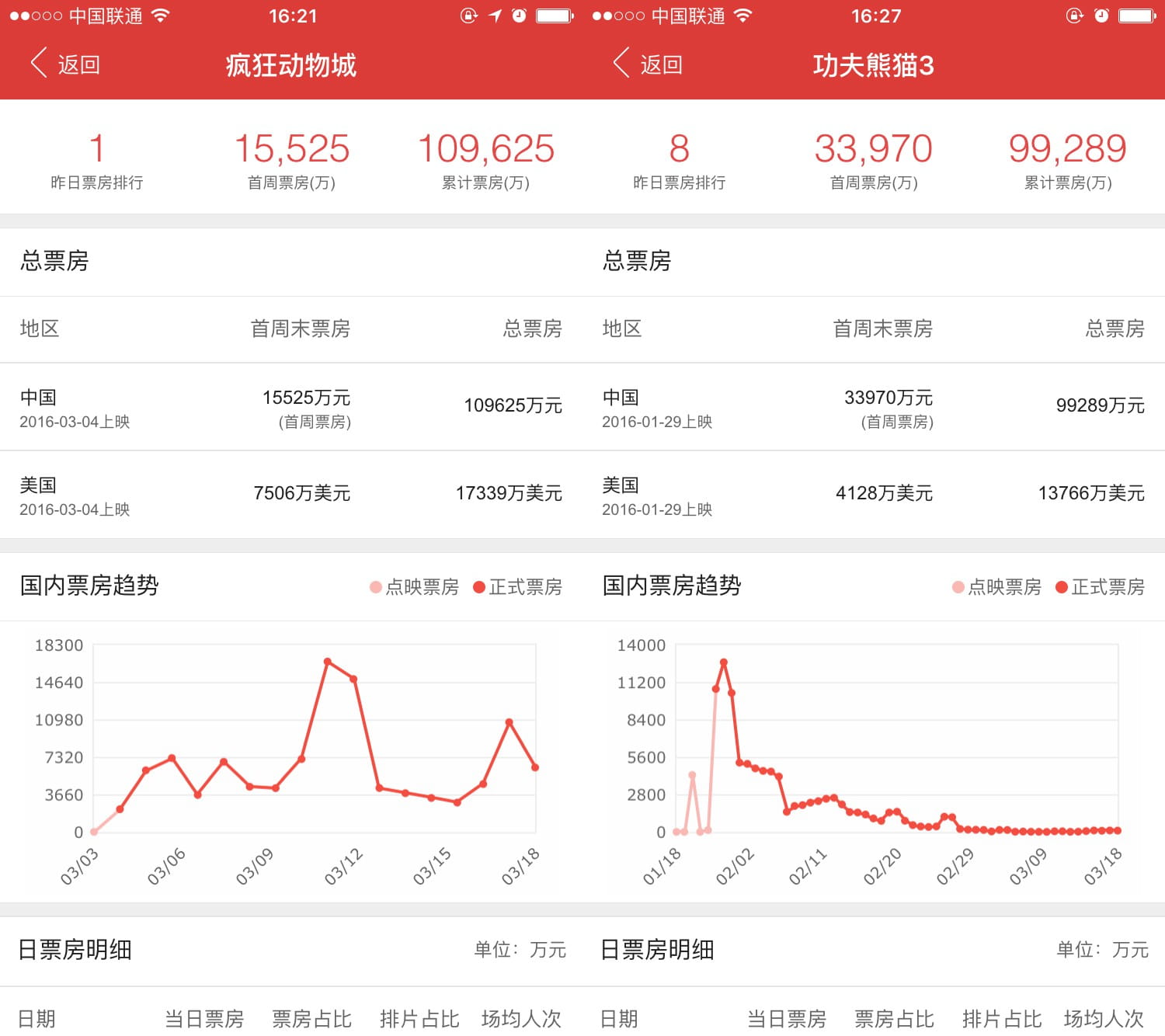The image size is (1165, 1036).
Task: Tap the 返回 back button on 功夫熊猫3 screen
Action: 649,64
